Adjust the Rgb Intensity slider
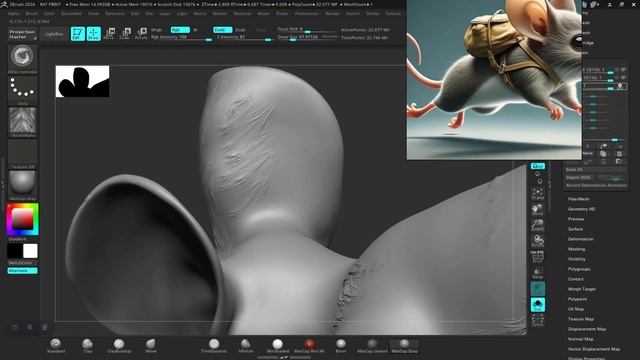The image size is (640, 360). (x=181, y=38)
